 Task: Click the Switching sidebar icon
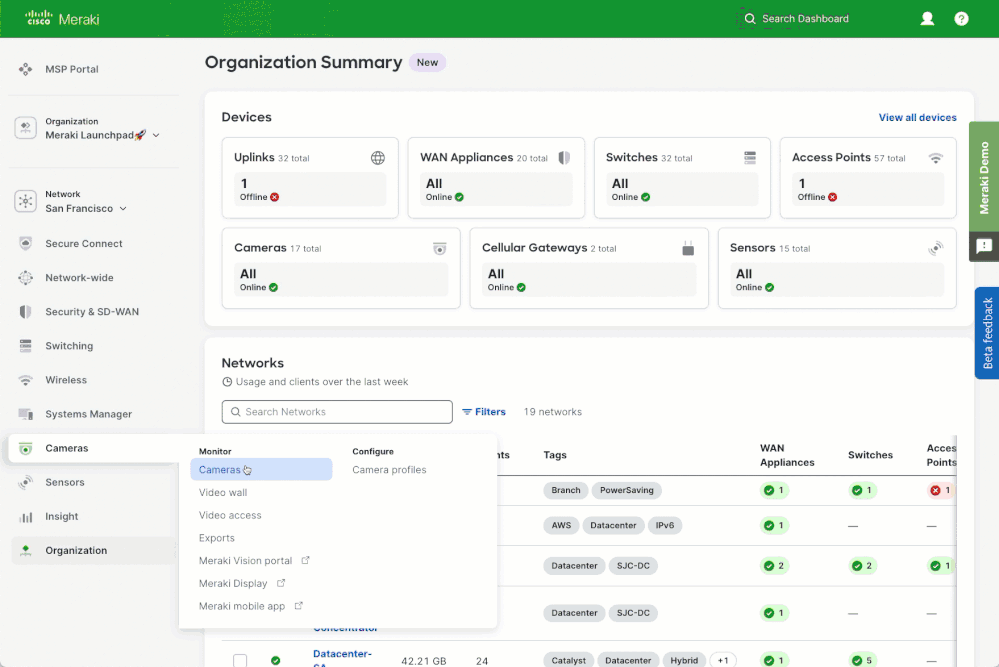pos(25,346)
